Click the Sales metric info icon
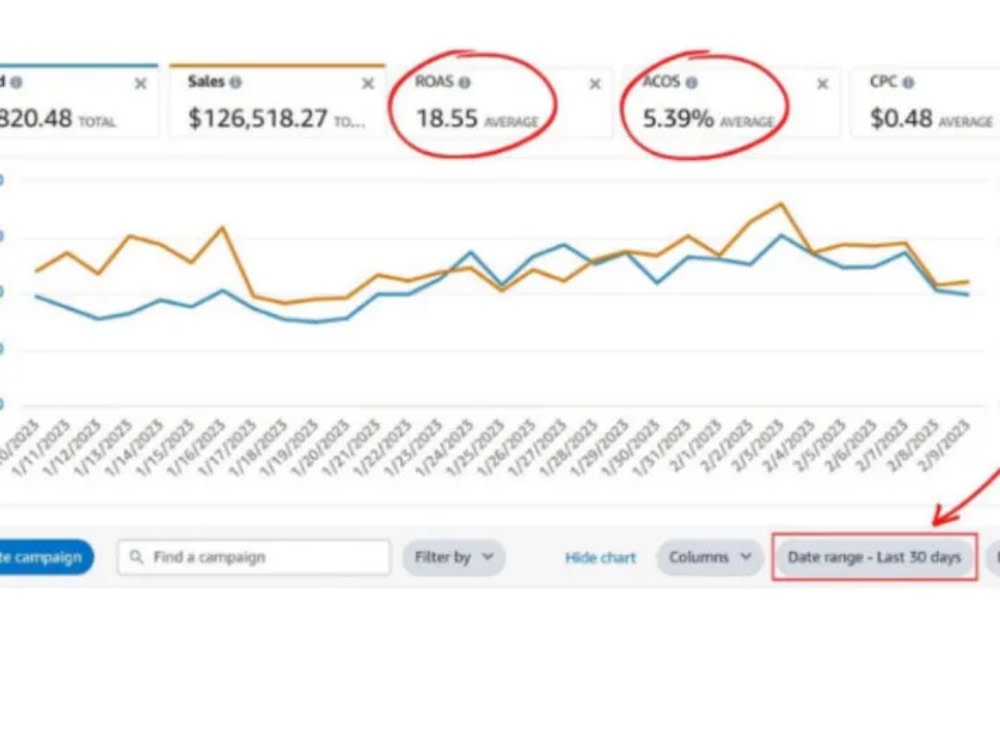 (235, 82)
